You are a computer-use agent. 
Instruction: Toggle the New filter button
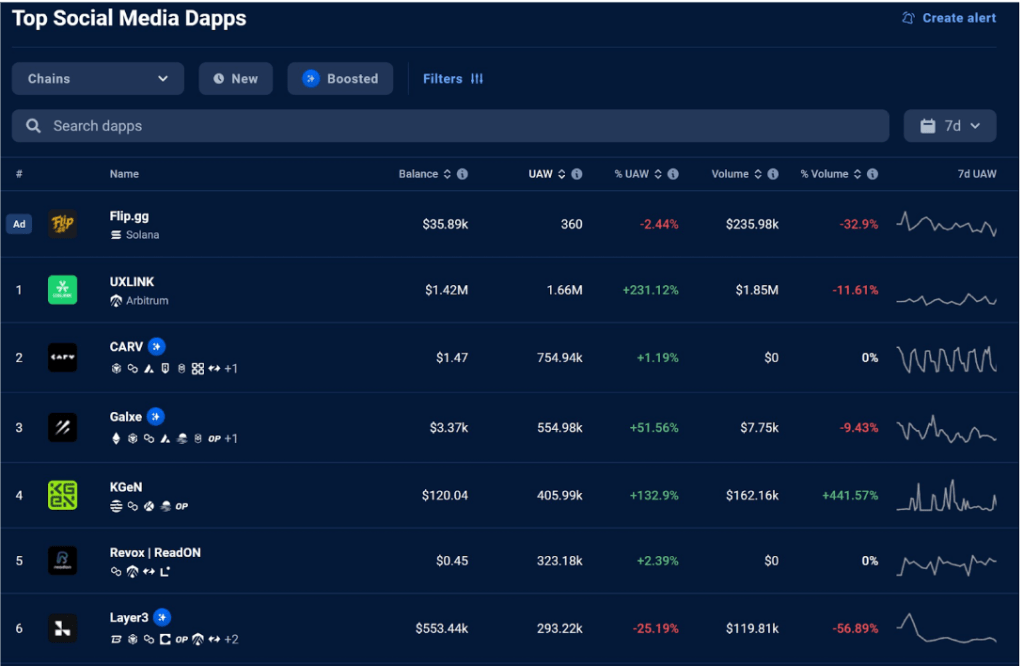[x=236, y=79]
